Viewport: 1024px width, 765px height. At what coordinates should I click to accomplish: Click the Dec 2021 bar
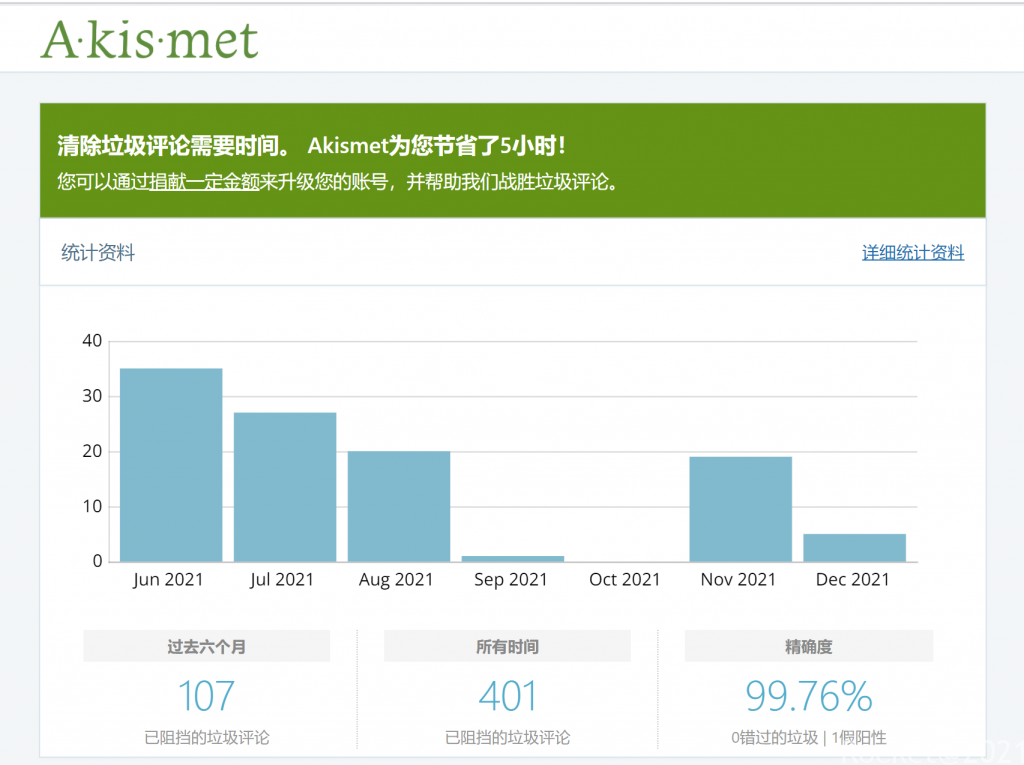(854, 548)
